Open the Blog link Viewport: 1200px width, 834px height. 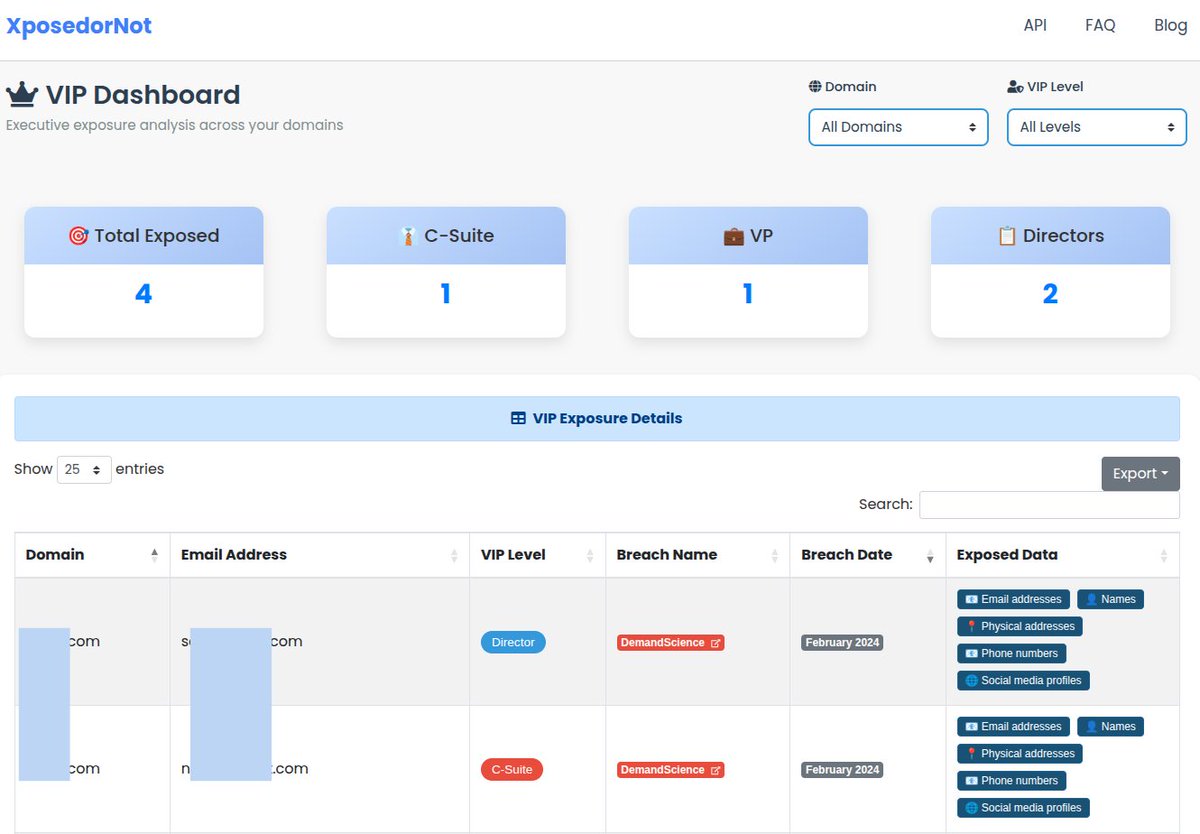[x=1170, y=26]
